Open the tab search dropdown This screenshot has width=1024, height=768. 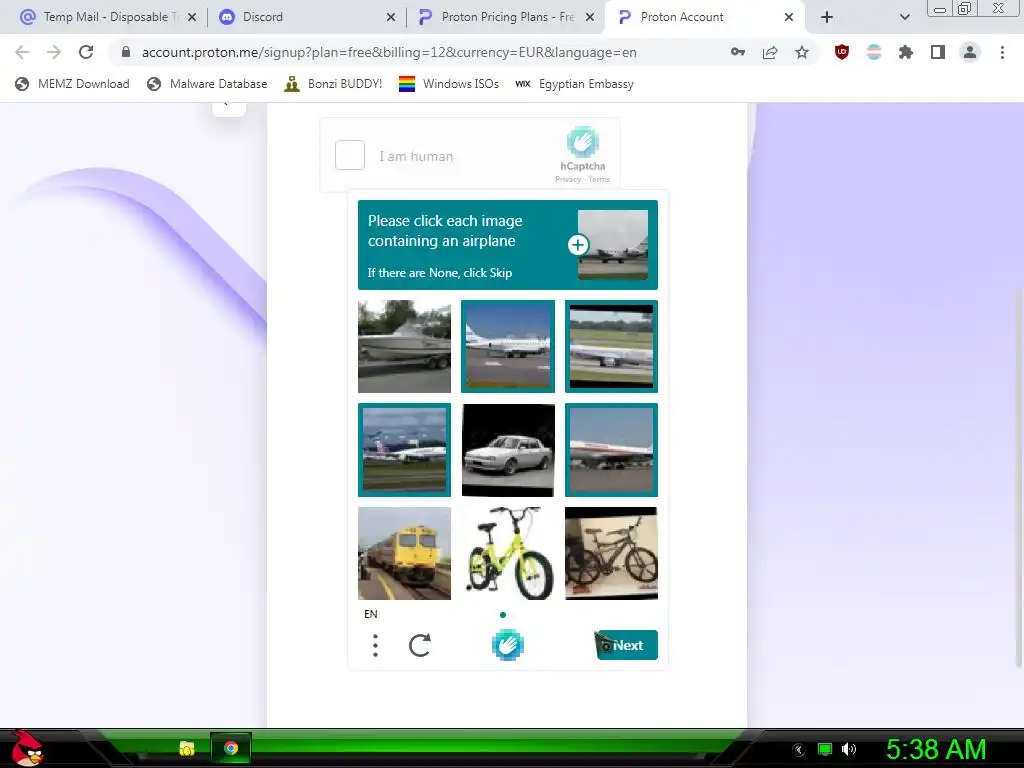tap(904, 18)
